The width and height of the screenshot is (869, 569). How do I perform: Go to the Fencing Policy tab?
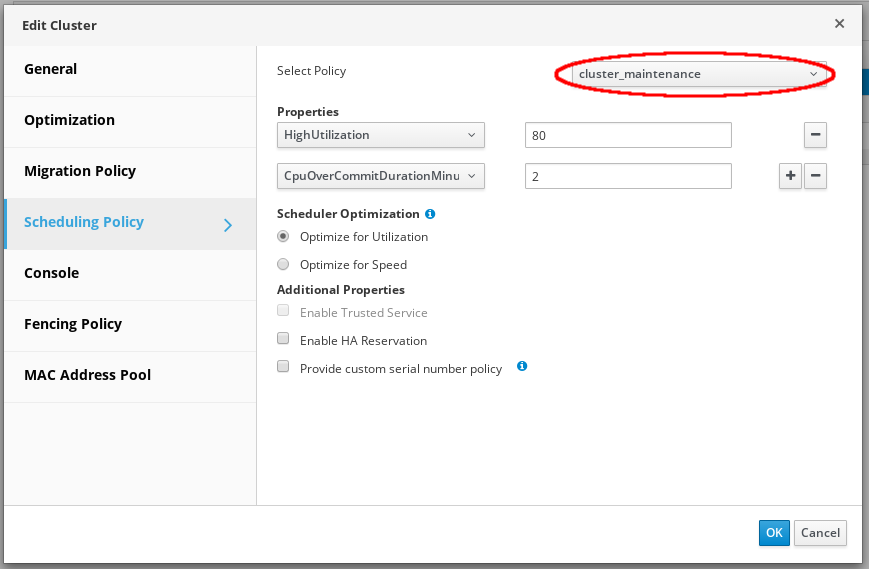(73, 324)
